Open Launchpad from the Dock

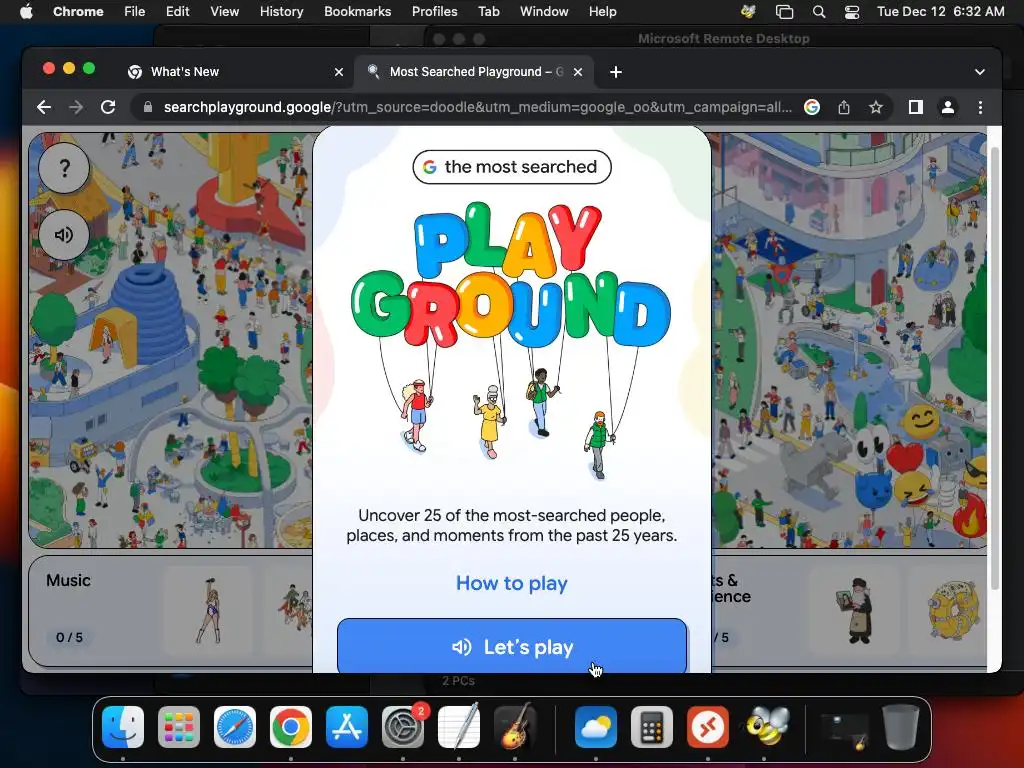pyautogui.click(x=179, y=727)
